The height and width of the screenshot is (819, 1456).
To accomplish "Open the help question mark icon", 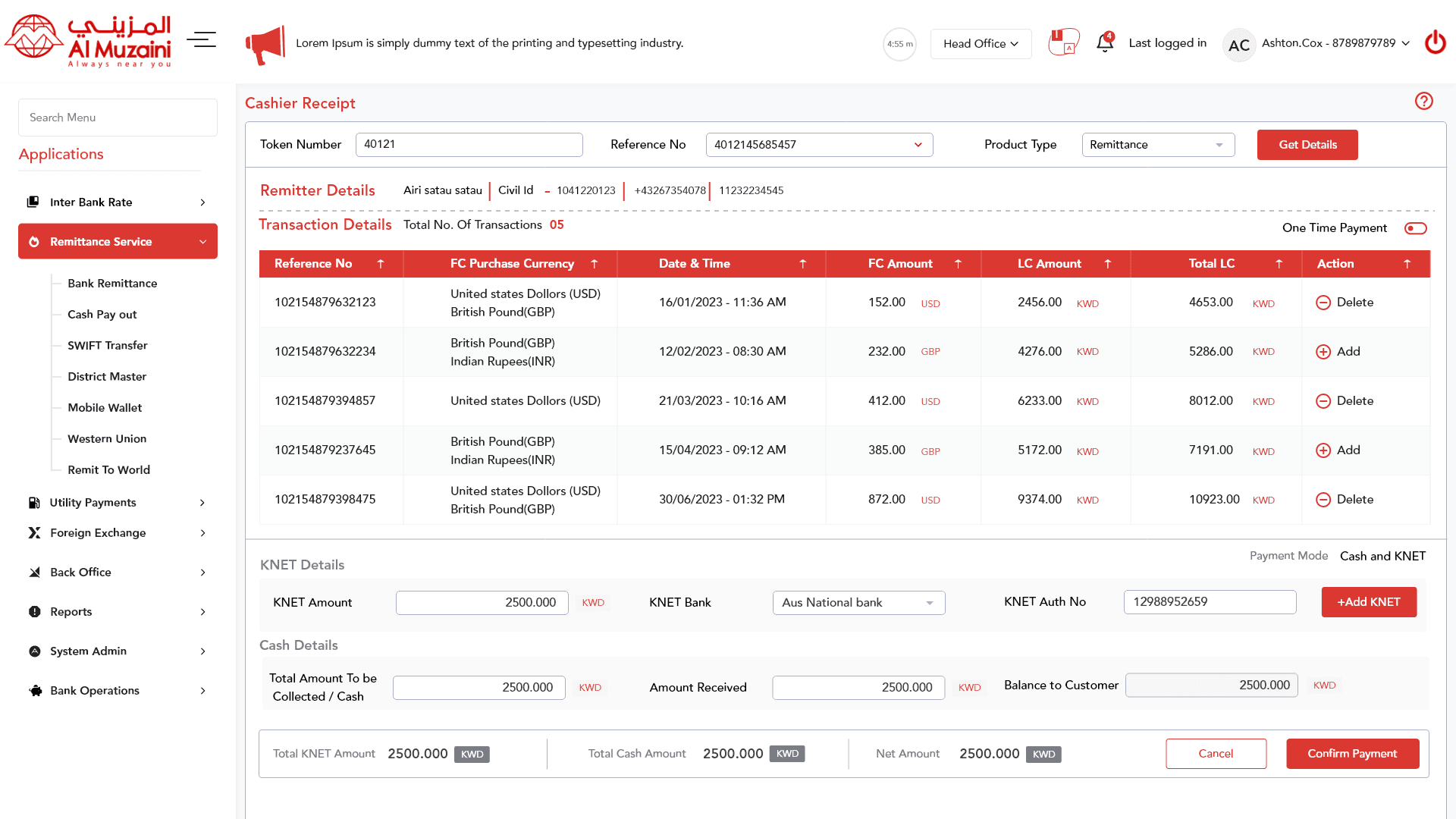I will point(1423,101).
